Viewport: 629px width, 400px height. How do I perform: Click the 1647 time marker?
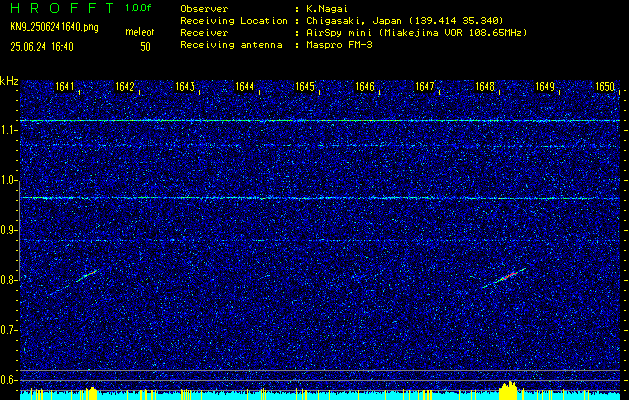pos(425,87)
